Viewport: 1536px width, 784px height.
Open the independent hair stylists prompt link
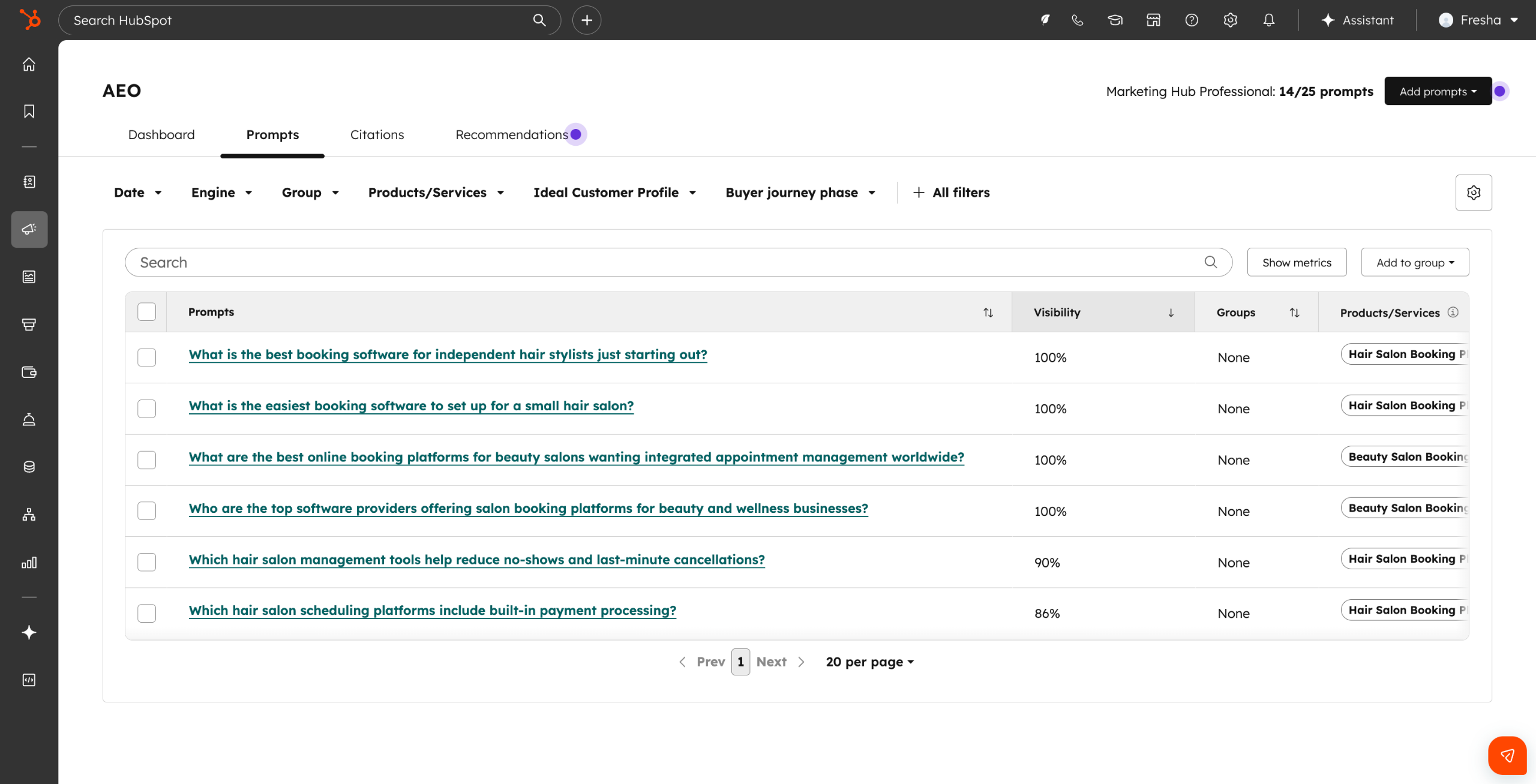pyautogui.click(x=448, y=355)
